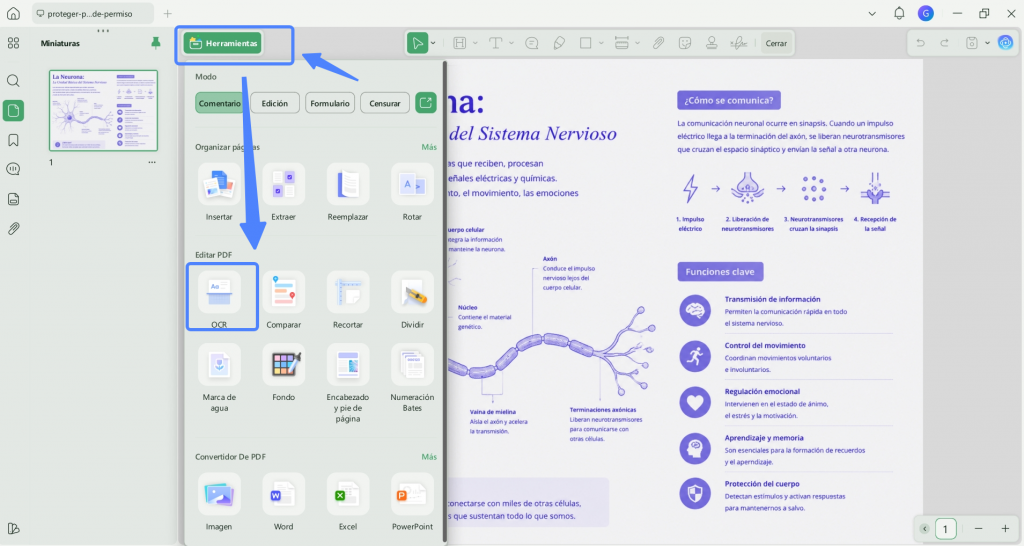The image size is (1024, 546).
Task: Convert PDF to Imagen
Action: tap(219, 503)
